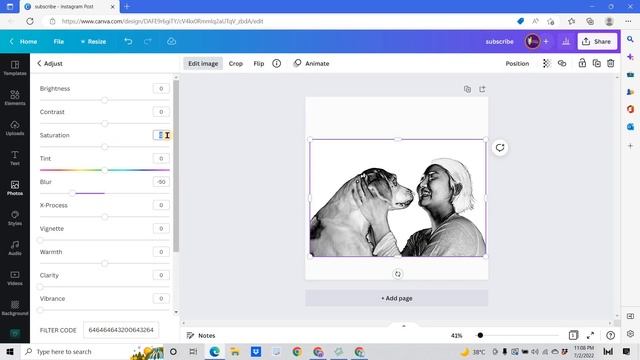Refresh the browser page
Image resolution: width=640 pixels, height=360 pixels.
[x=30, y=21]
